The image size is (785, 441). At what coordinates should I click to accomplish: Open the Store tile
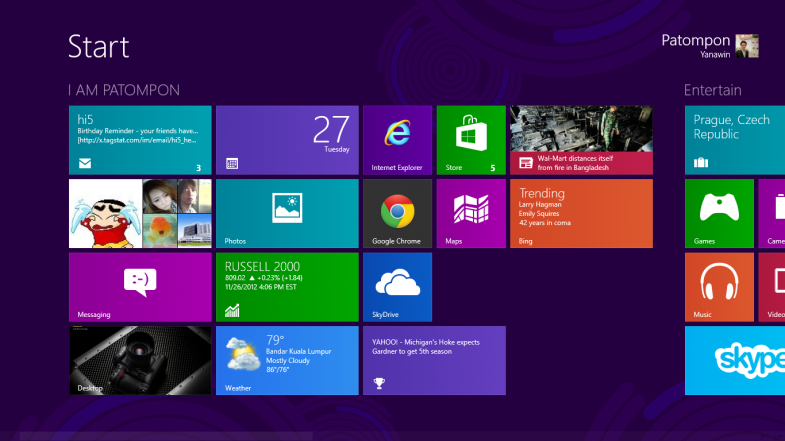pos(470,140)
